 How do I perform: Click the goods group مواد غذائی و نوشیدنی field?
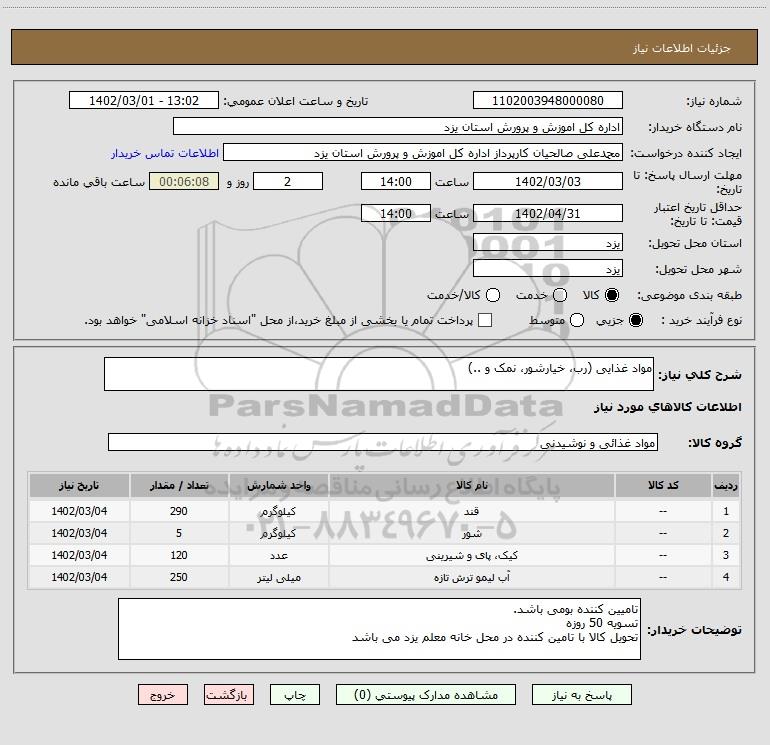pos(383,442)
